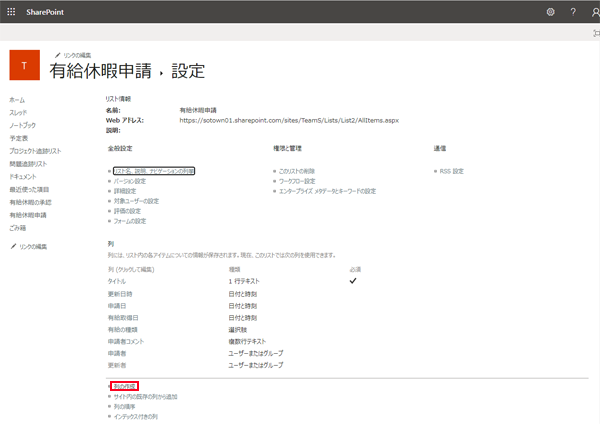Edit the 有給取得日 column
The width and height of the screenshot is (600, 424).
[123, 318]
